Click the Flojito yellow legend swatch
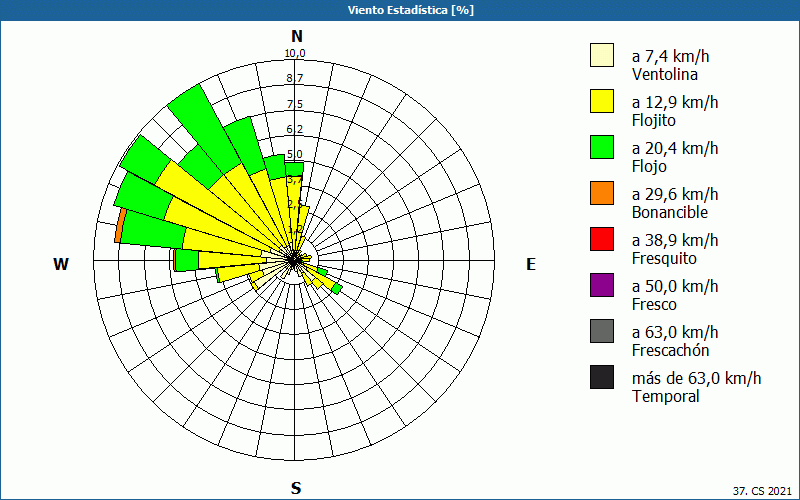 (602, 101)
